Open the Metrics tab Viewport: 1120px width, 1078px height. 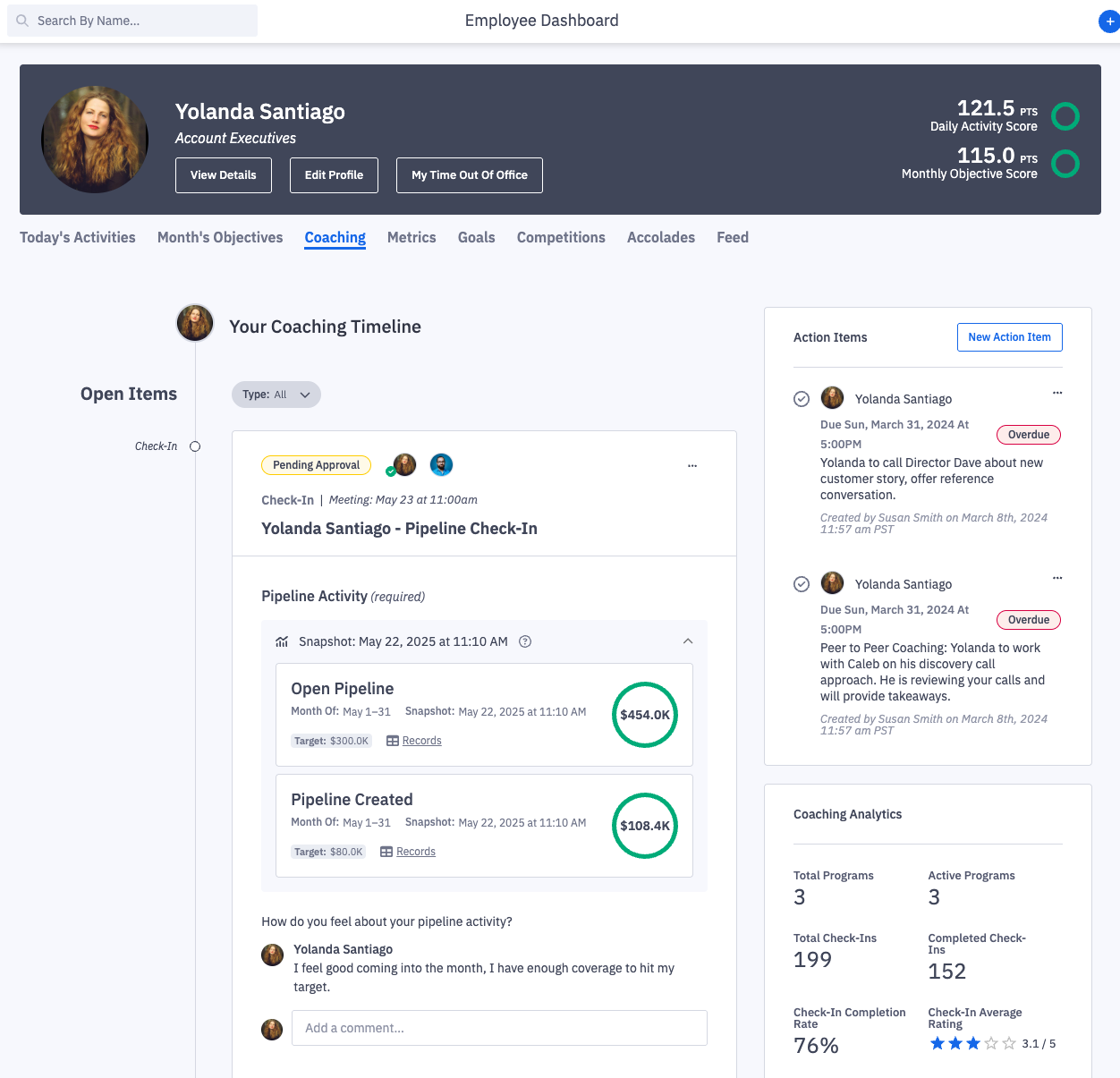click(412, 237)
